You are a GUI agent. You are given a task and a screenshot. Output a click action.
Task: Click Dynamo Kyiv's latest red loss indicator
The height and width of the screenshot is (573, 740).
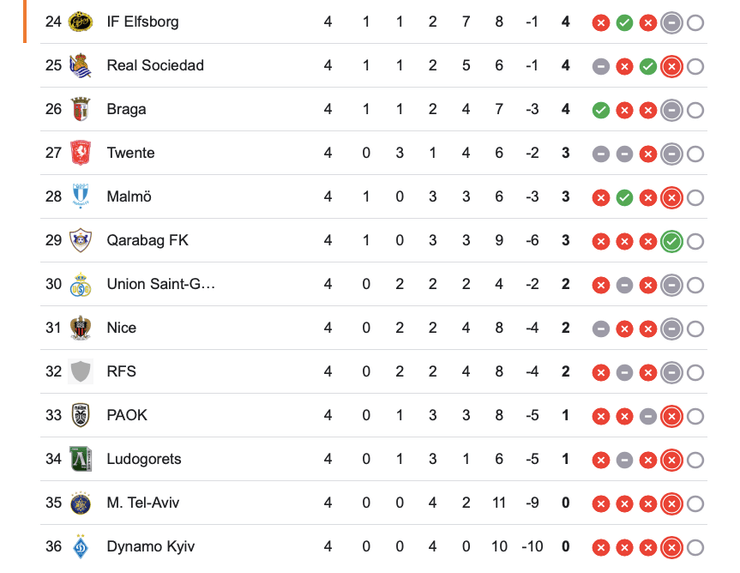pos(672,547)
